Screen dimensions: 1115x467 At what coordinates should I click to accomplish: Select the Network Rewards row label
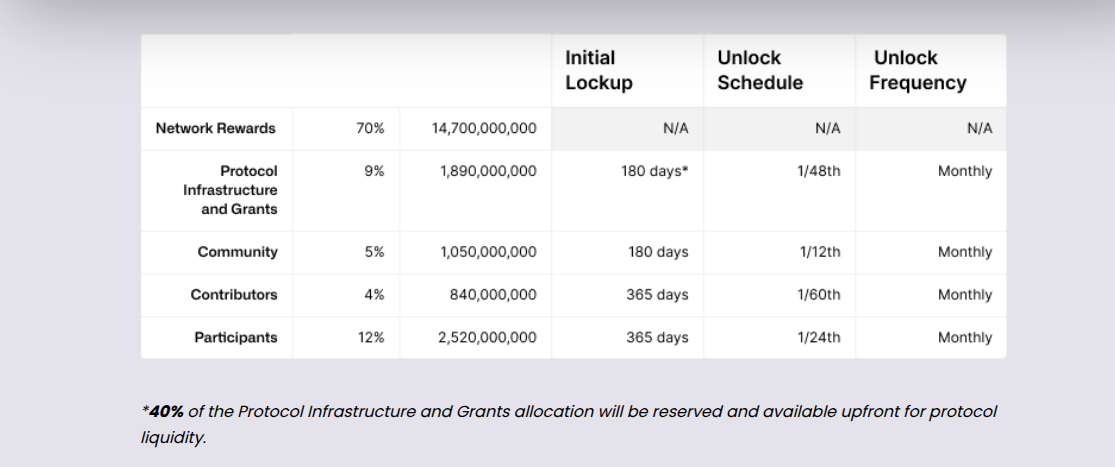215,129
